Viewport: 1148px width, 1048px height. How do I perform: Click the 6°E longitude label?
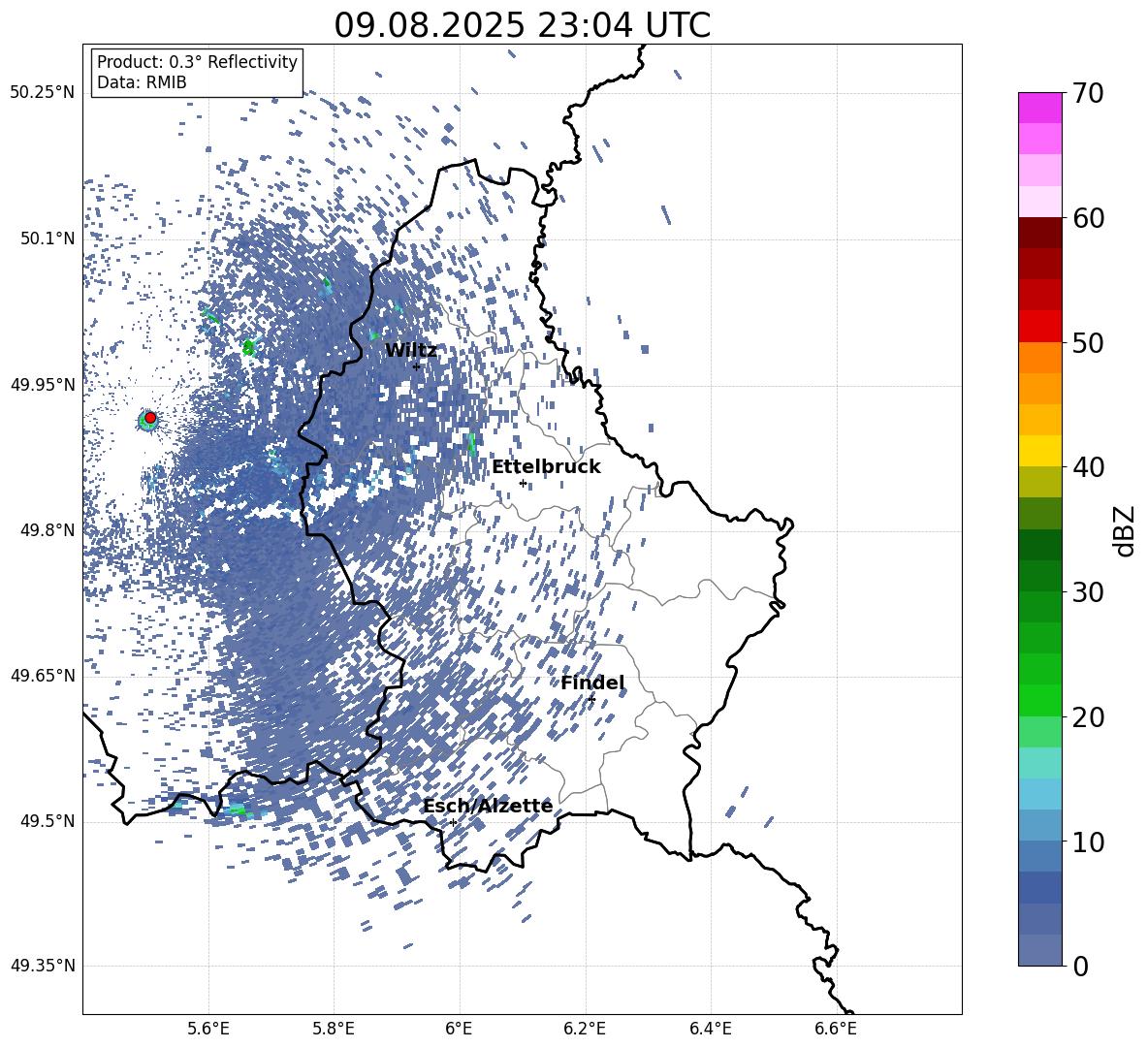coord(459,1029)
